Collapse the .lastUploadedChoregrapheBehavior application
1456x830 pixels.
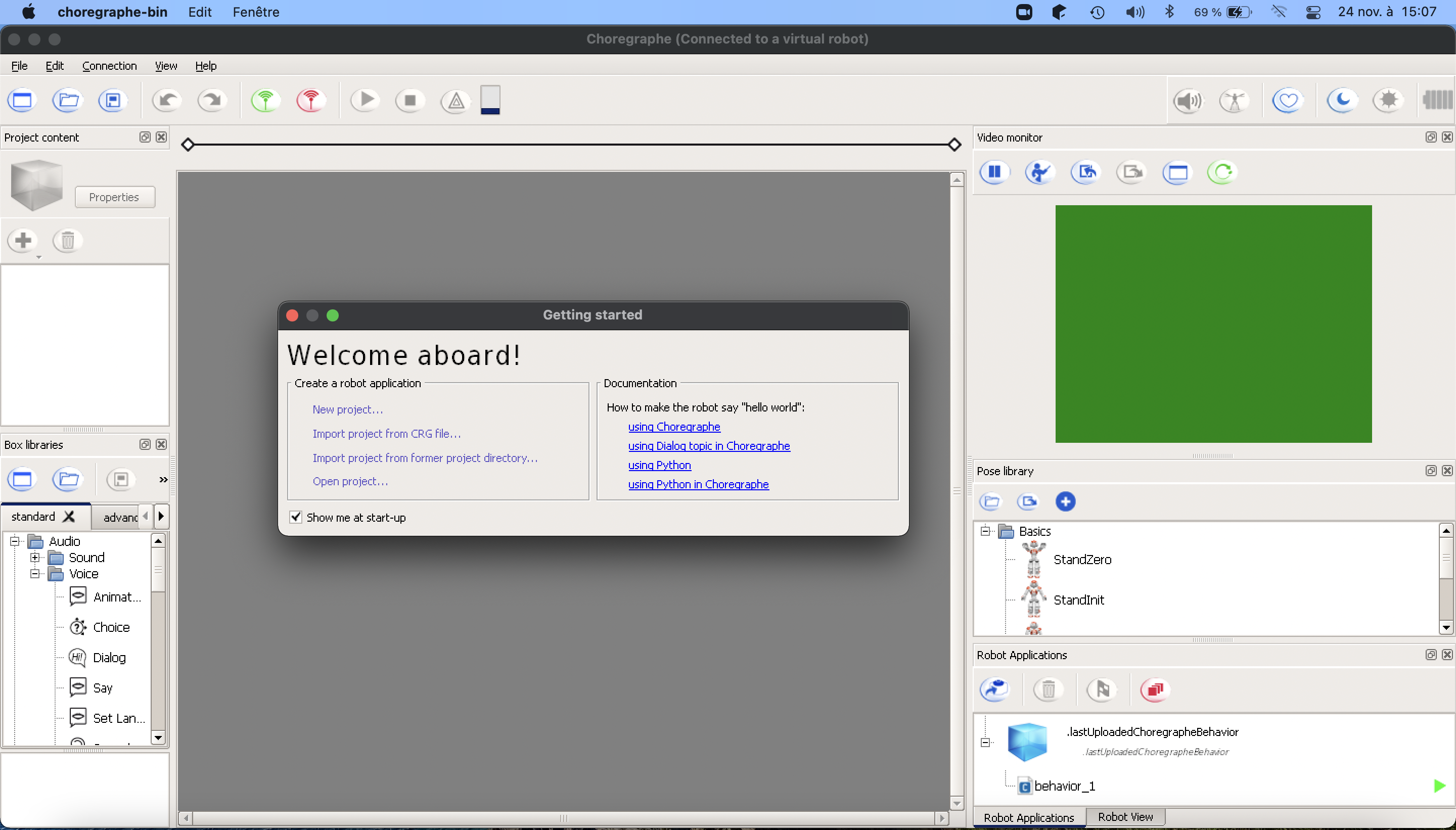[985, 742]
